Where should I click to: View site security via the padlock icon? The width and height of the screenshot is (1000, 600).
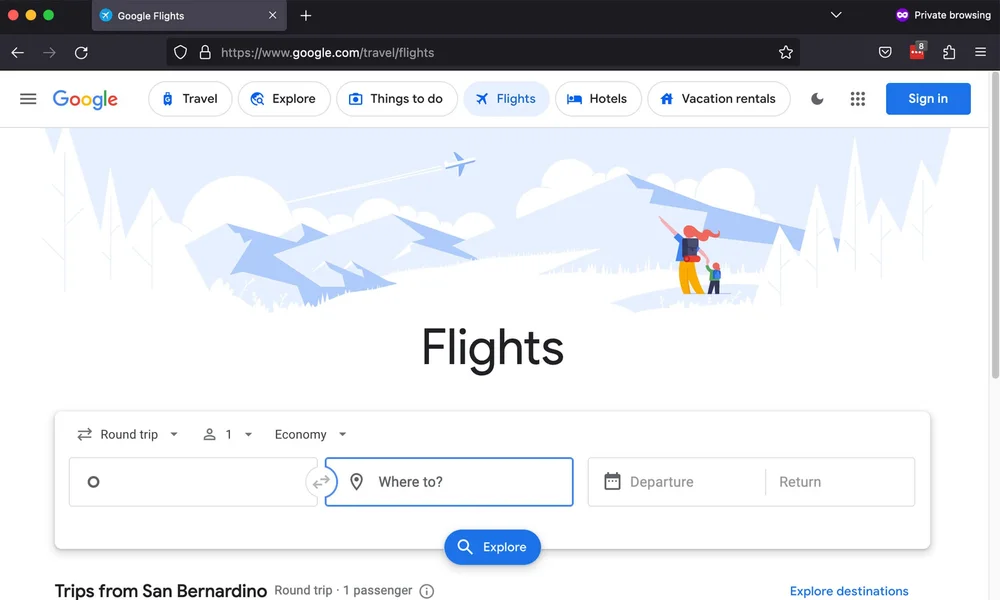point(205,52)
